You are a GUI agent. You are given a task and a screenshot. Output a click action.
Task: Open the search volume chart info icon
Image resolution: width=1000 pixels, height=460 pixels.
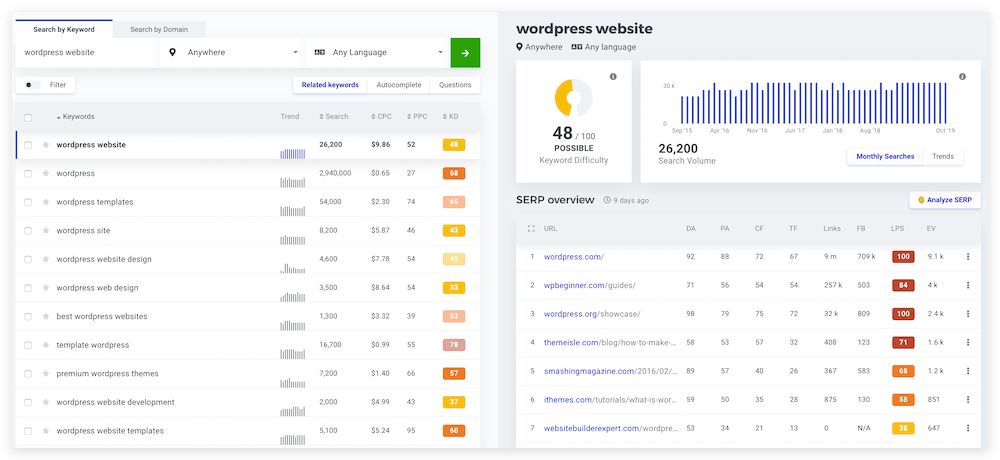pos(962,77)
